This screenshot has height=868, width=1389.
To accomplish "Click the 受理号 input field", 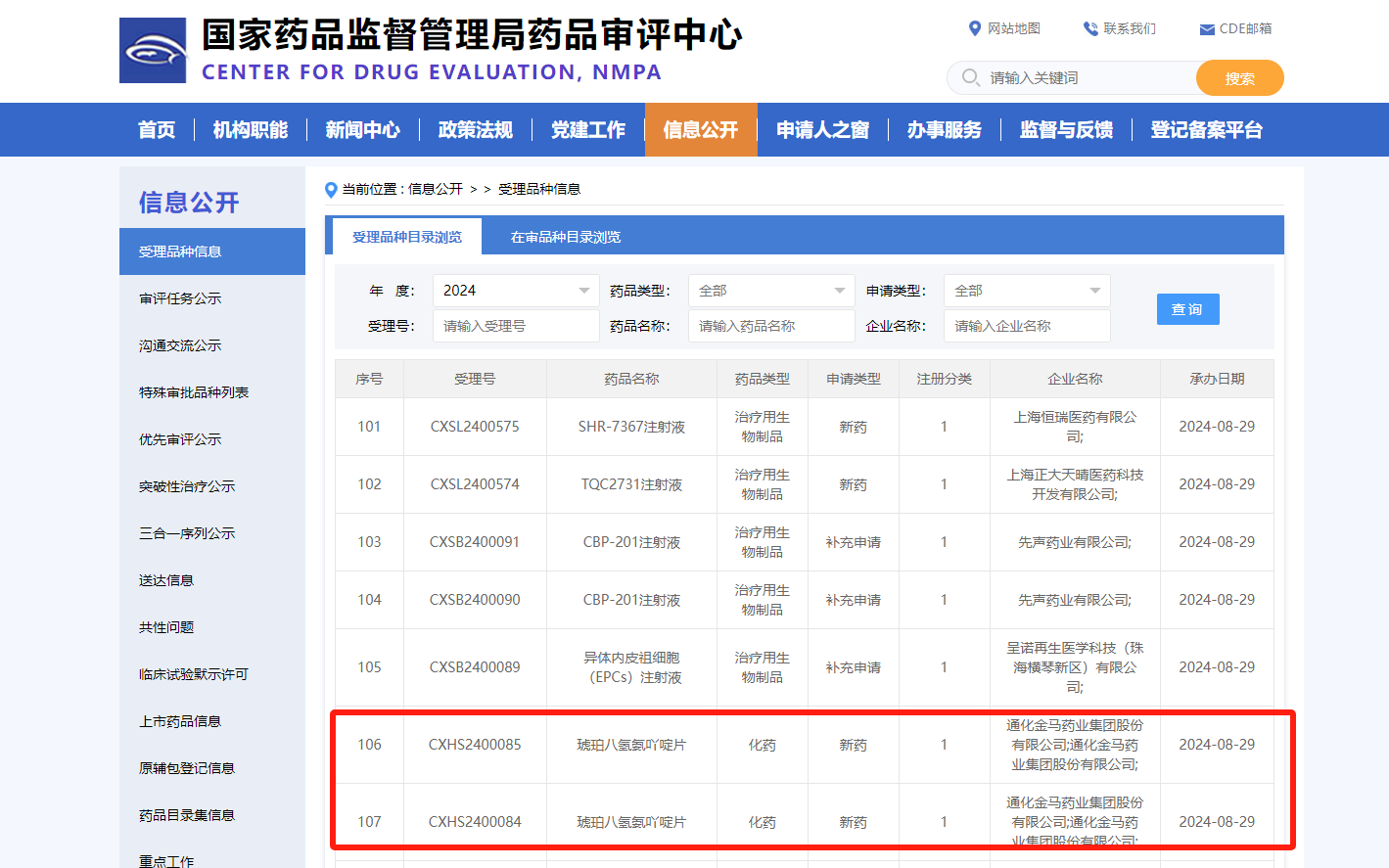I will [x=516, y=326].
